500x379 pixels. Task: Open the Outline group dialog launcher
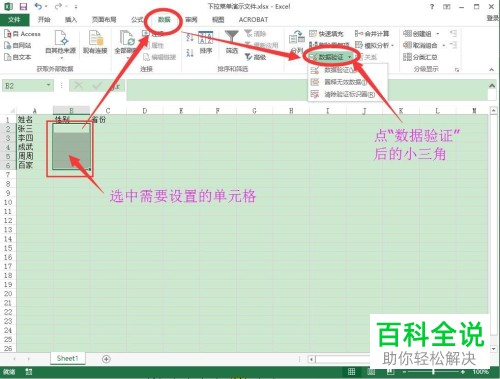coord(457,69)
